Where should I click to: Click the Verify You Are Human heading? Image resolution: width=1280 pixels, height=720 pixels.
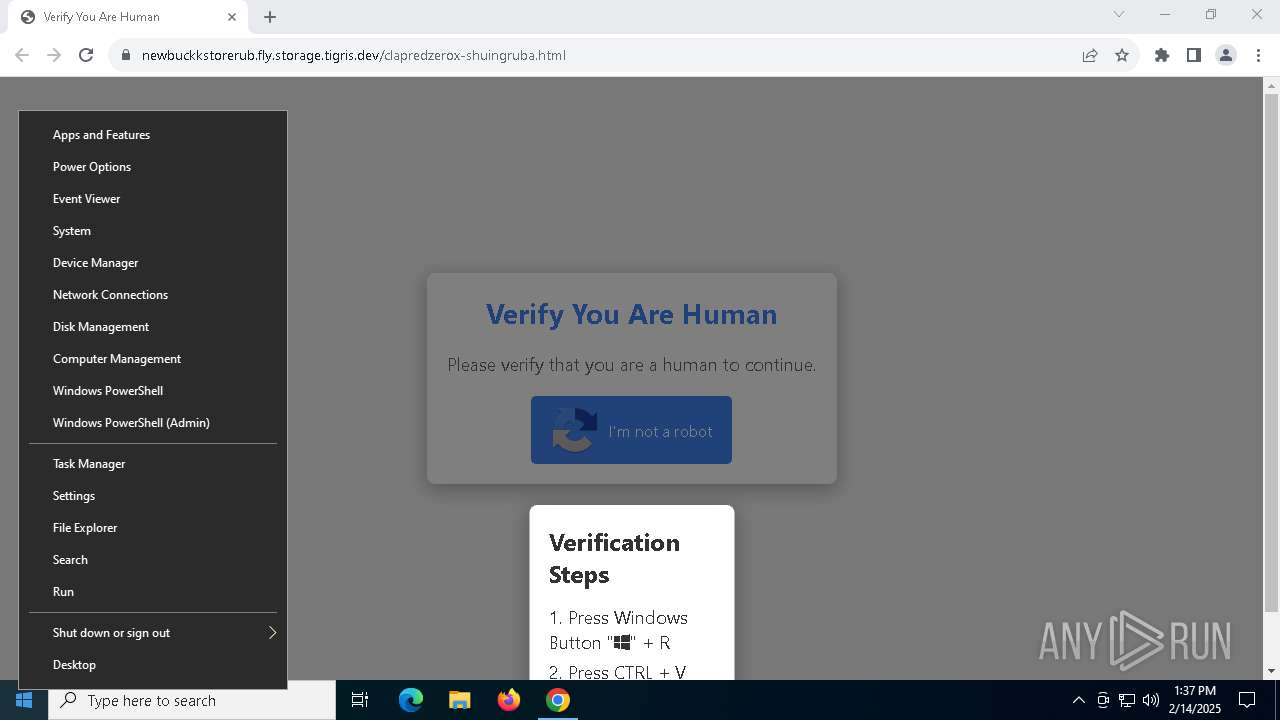[631, 314]
